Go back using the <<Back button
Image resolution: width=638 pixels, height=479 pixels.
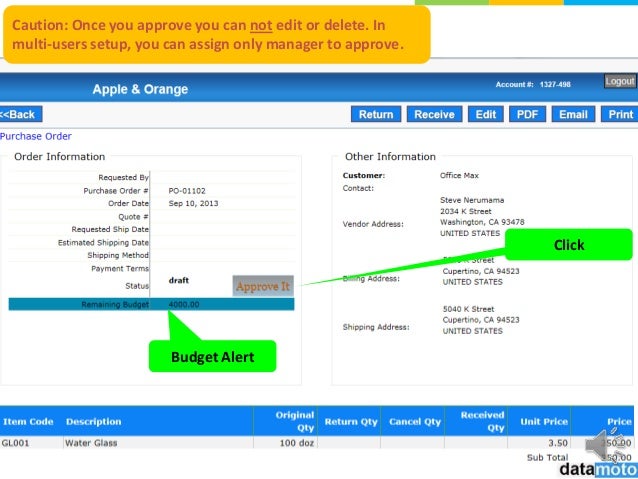click(20, 114)
